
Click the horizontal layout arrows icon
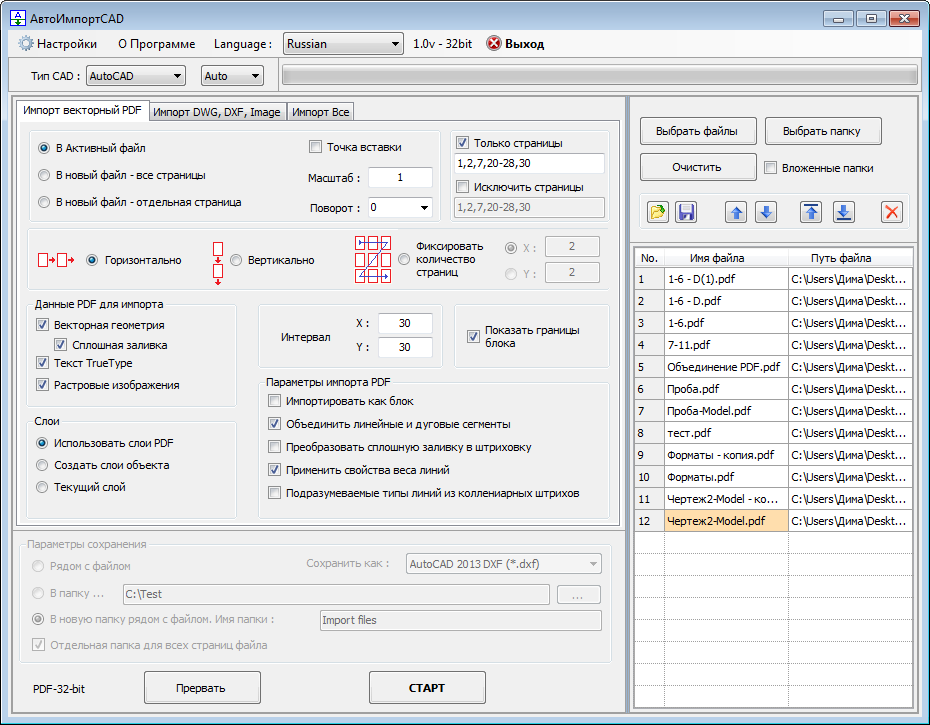tap(56, 260)
